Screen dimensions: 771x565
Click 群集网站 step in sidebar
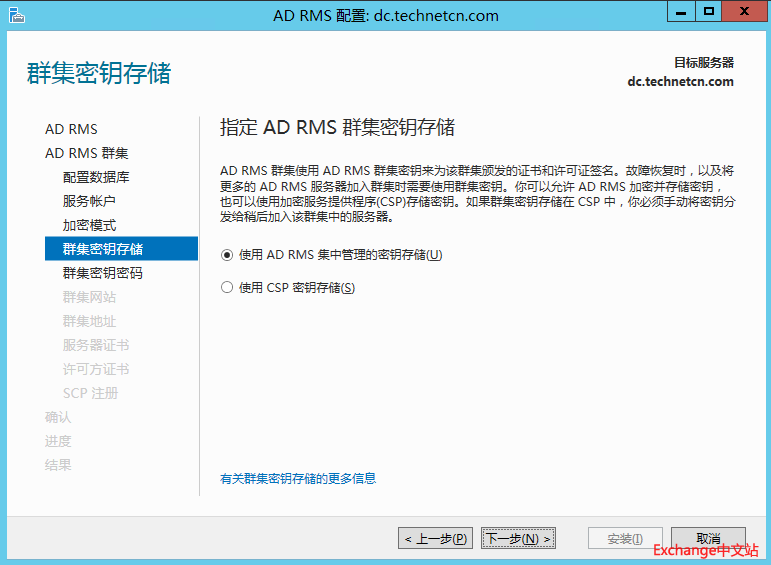pyautogui.click(x=89, y=297)
